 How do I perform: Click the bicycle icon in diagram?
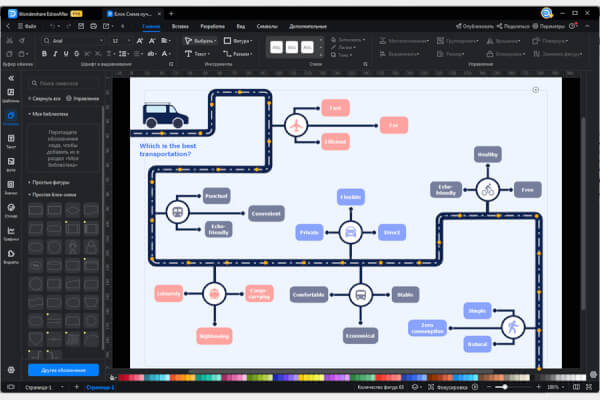click(487, 189)
